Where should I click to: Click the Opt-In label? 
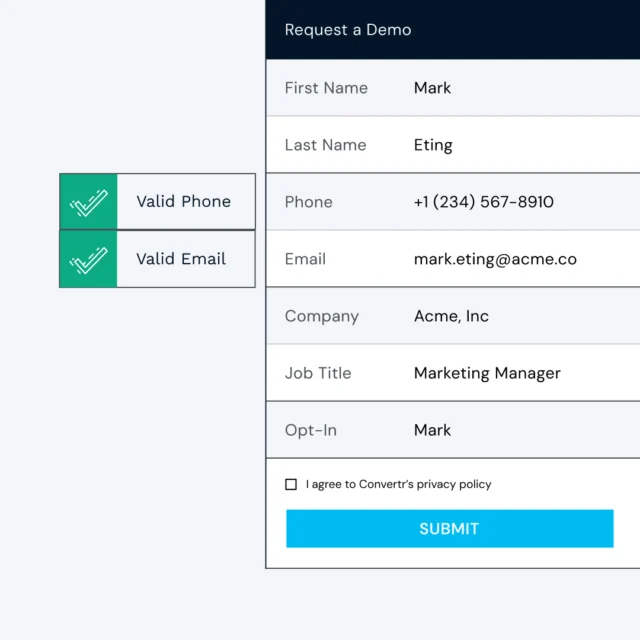coord(311,430)
